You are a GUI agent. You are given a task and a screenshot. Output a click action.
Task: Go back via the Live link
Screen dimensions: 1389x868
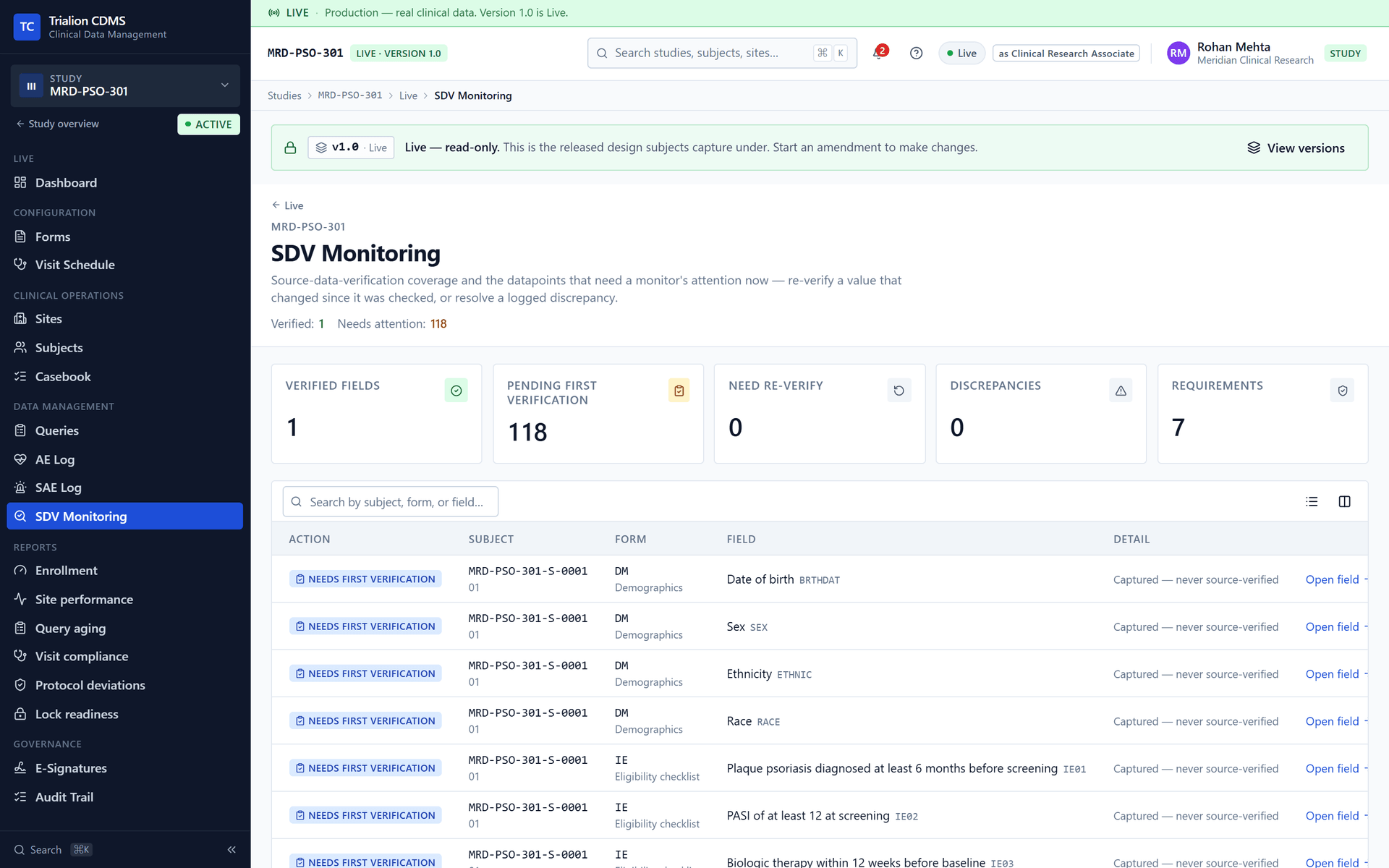pyautogui.click(x=287, y=205)
